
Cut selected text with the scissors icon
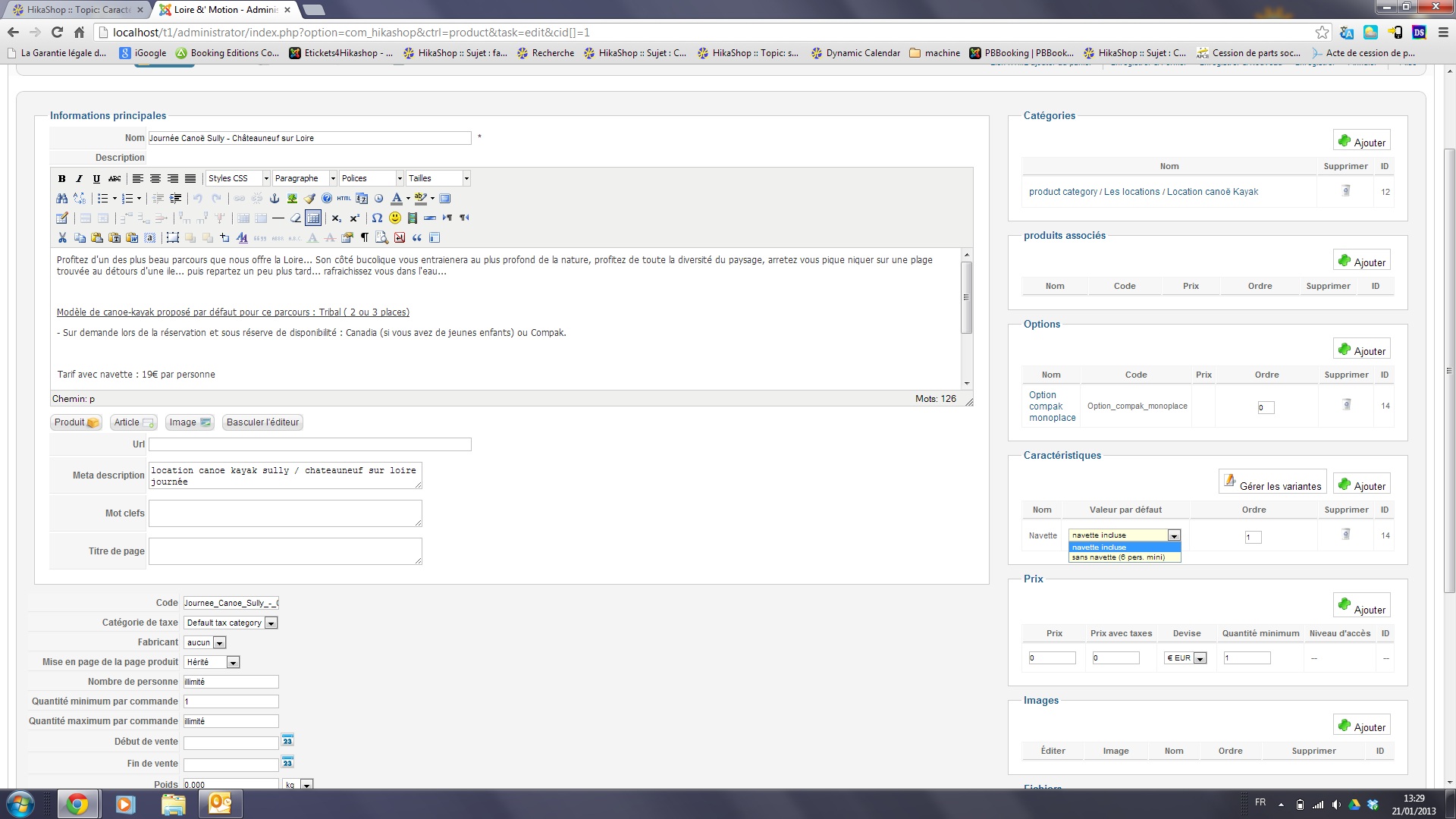click(62, 238)
